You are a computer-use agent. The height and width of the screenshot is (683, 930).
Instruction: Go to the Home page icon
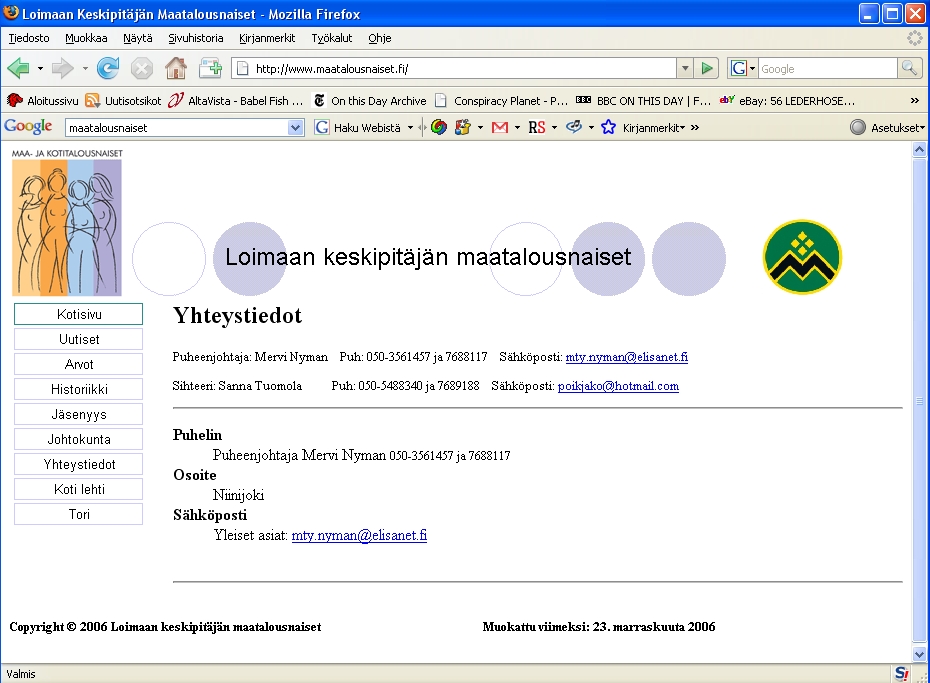point(176,68)
